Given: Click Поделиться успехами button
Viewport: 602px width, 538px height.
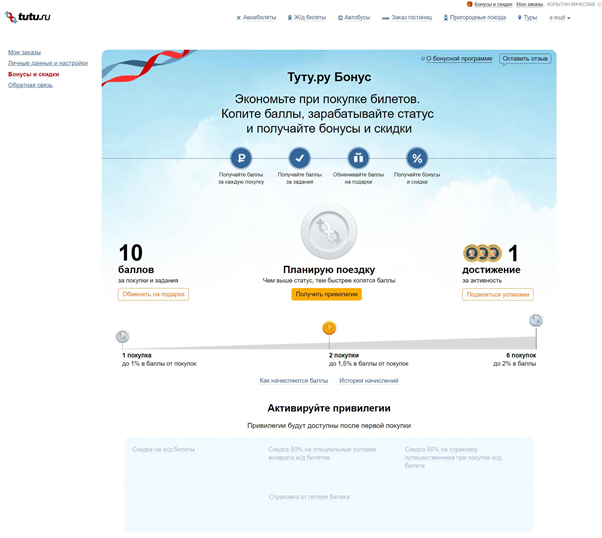Looking at the screenshot, I should pos(498,295).
